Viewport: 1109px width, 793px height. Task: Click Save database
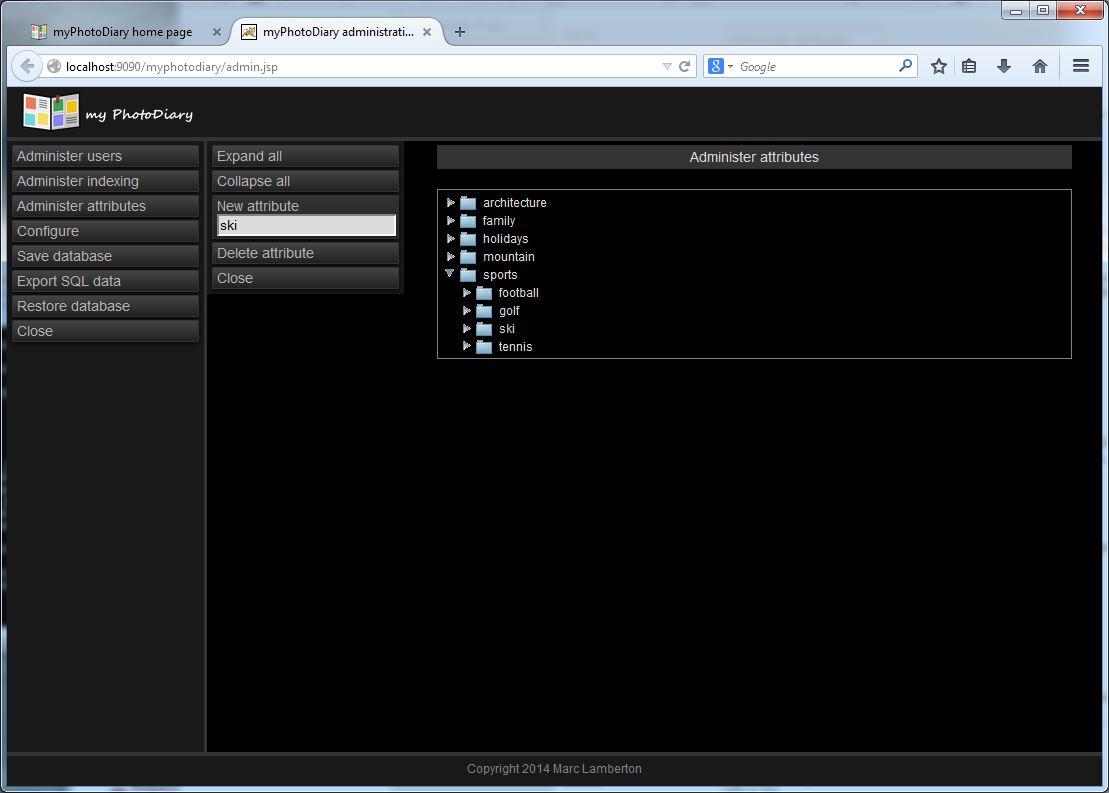[105, 256]
